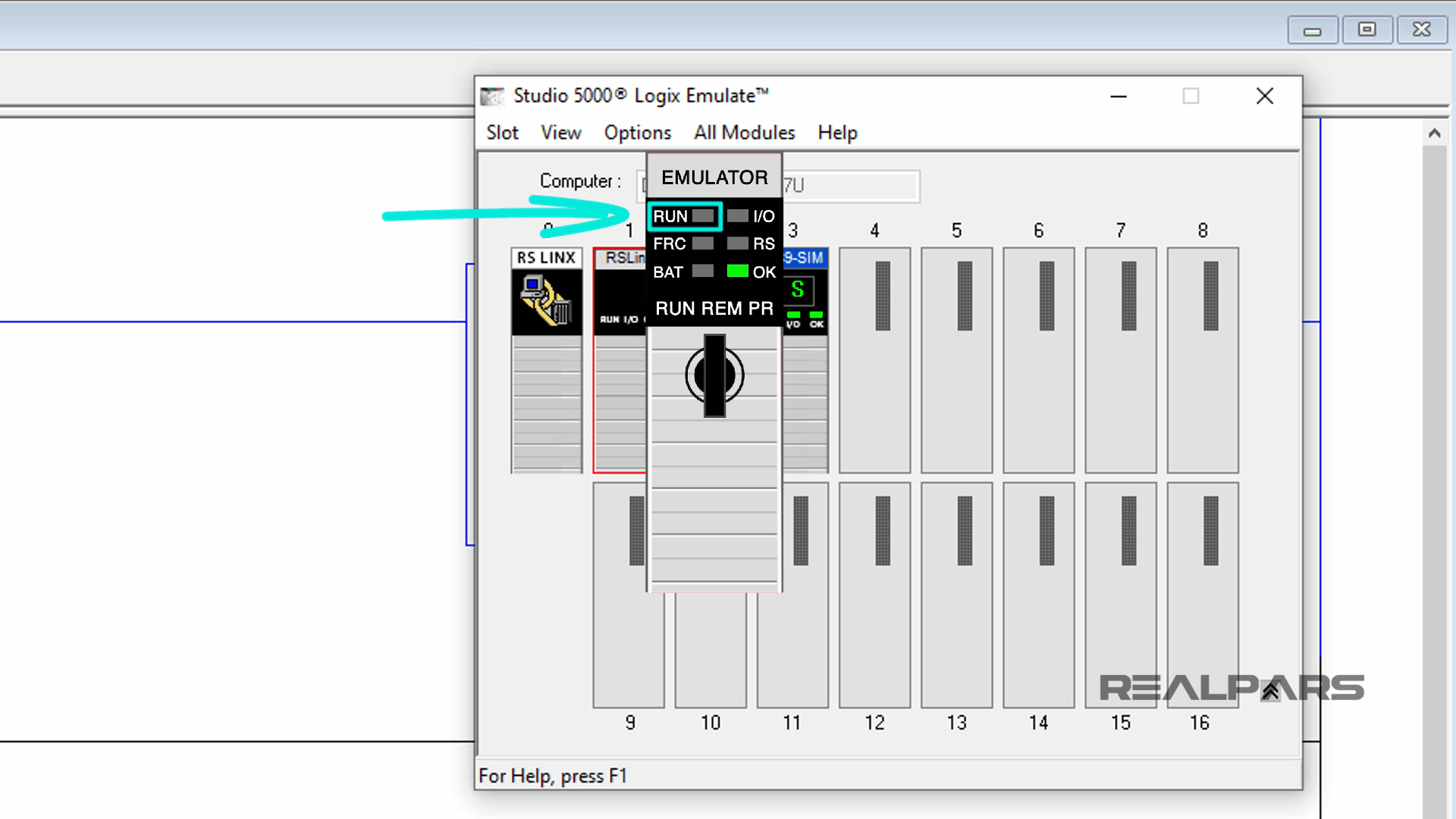Screen dimensions: 1456x819
Task: Click the I/O indicator on emulator
Action: pos(737,216)
